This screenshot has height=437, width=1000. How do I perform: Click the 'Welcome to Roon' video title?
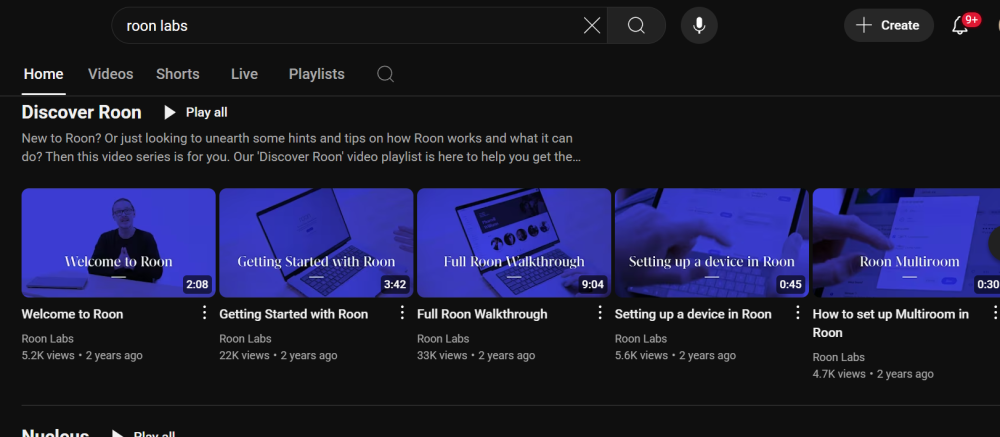coord(73,314)
